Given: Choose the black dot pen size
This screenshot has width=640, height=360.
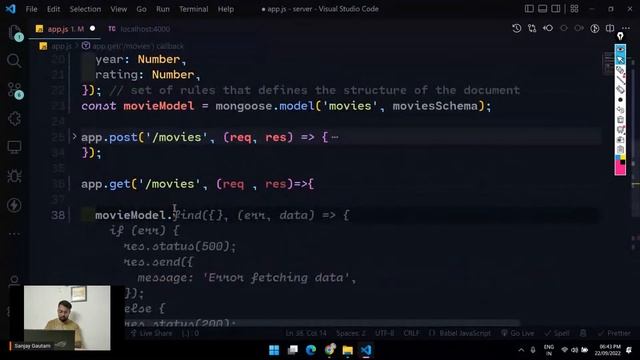Looking at the screenshot, I should (x=620, y=100).
